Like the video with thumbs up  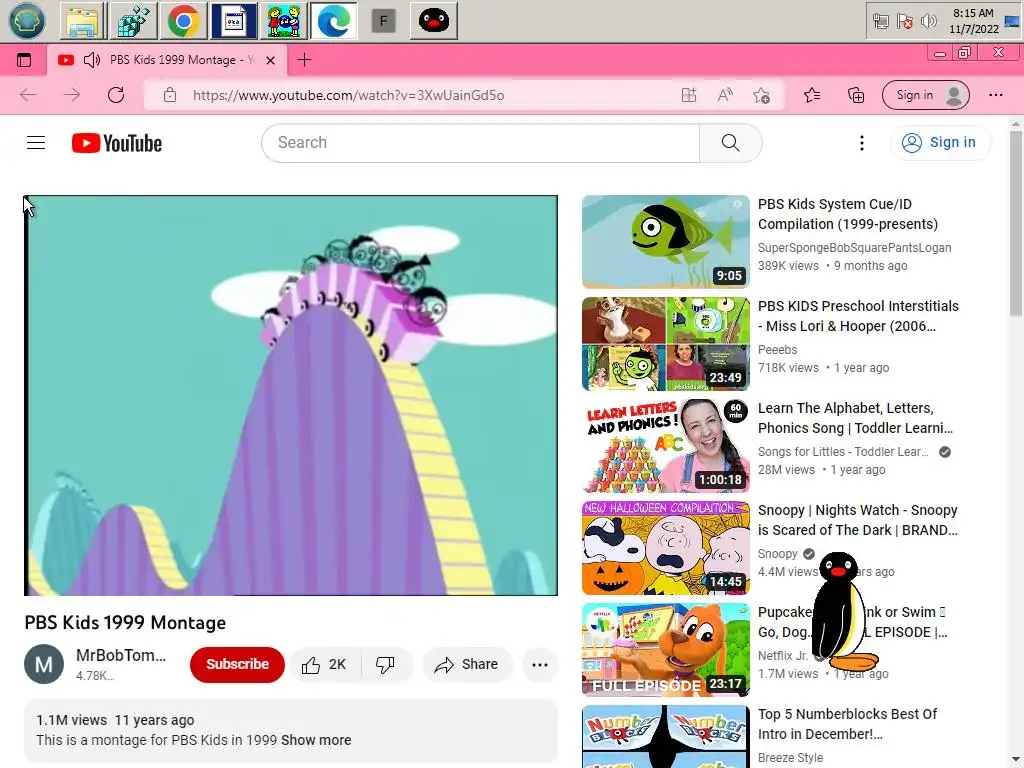tap(325, 665)
